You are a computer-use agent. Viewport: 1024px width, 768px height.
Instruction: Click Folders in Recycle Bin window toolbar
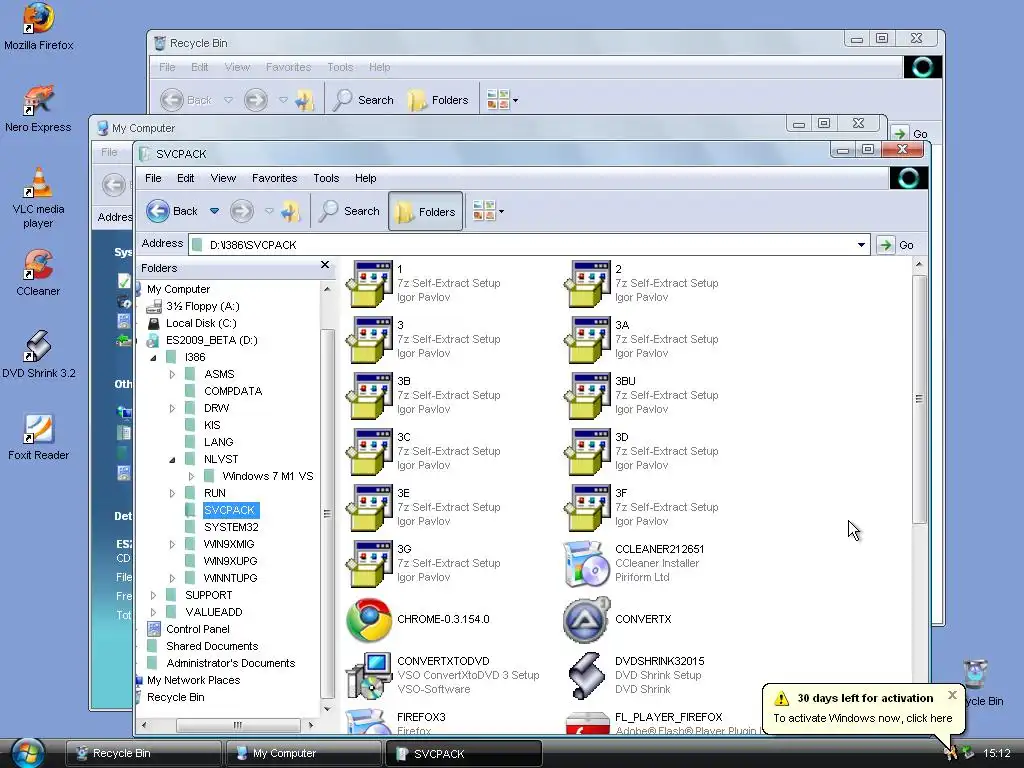(x=438, y=100)
